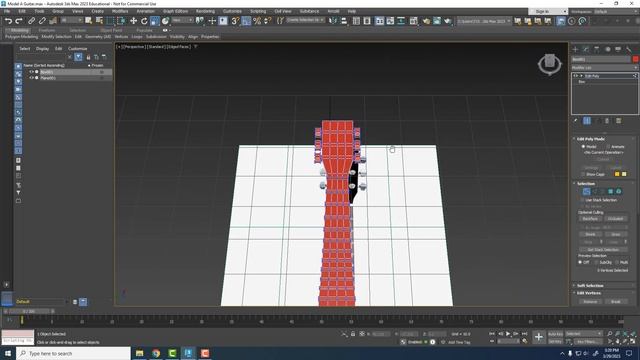Toggle visibility eye of Box001 in explorer
640x360 pixels.
(31, 72)
